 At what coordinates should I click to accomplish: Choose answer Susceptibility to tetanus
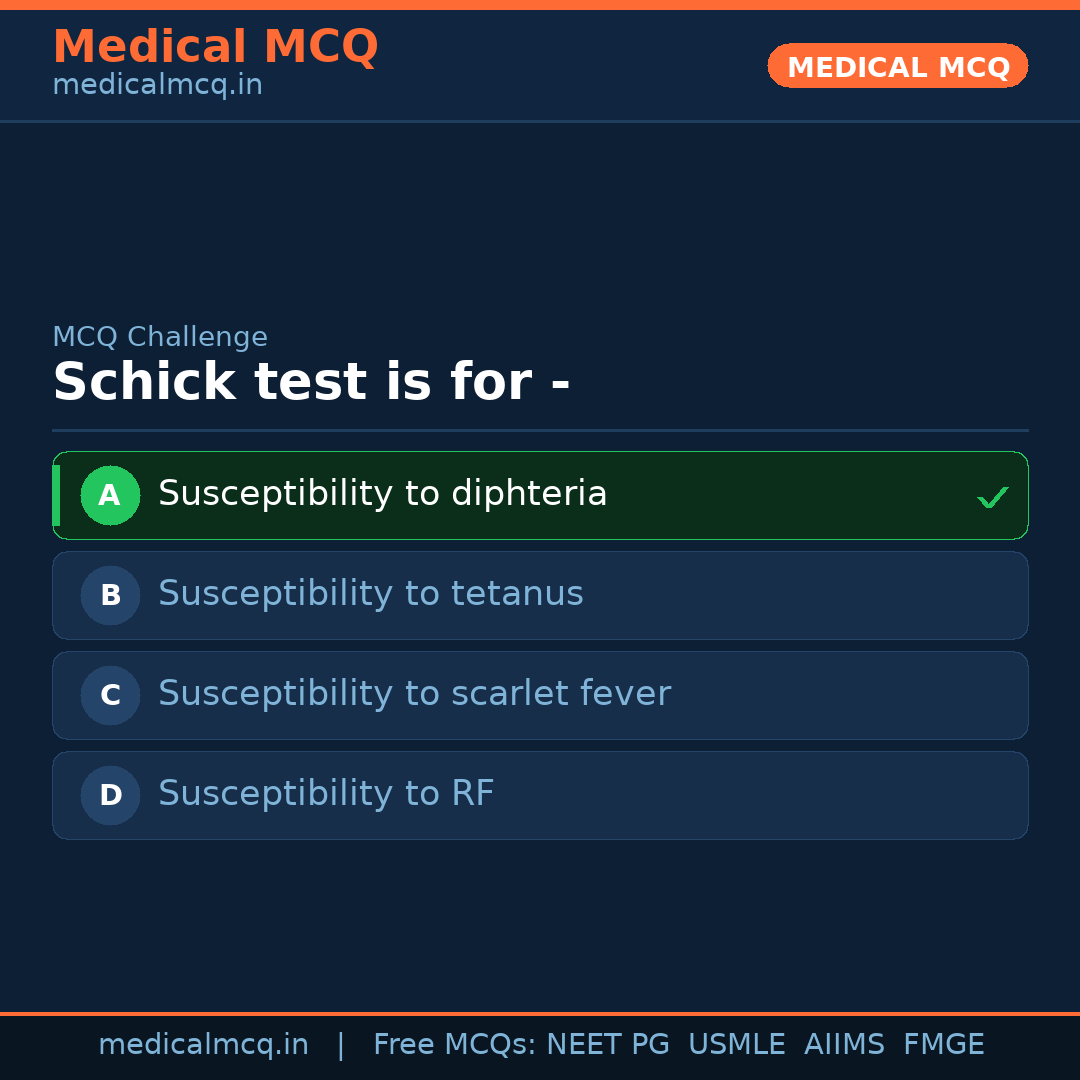click(371, 594)
